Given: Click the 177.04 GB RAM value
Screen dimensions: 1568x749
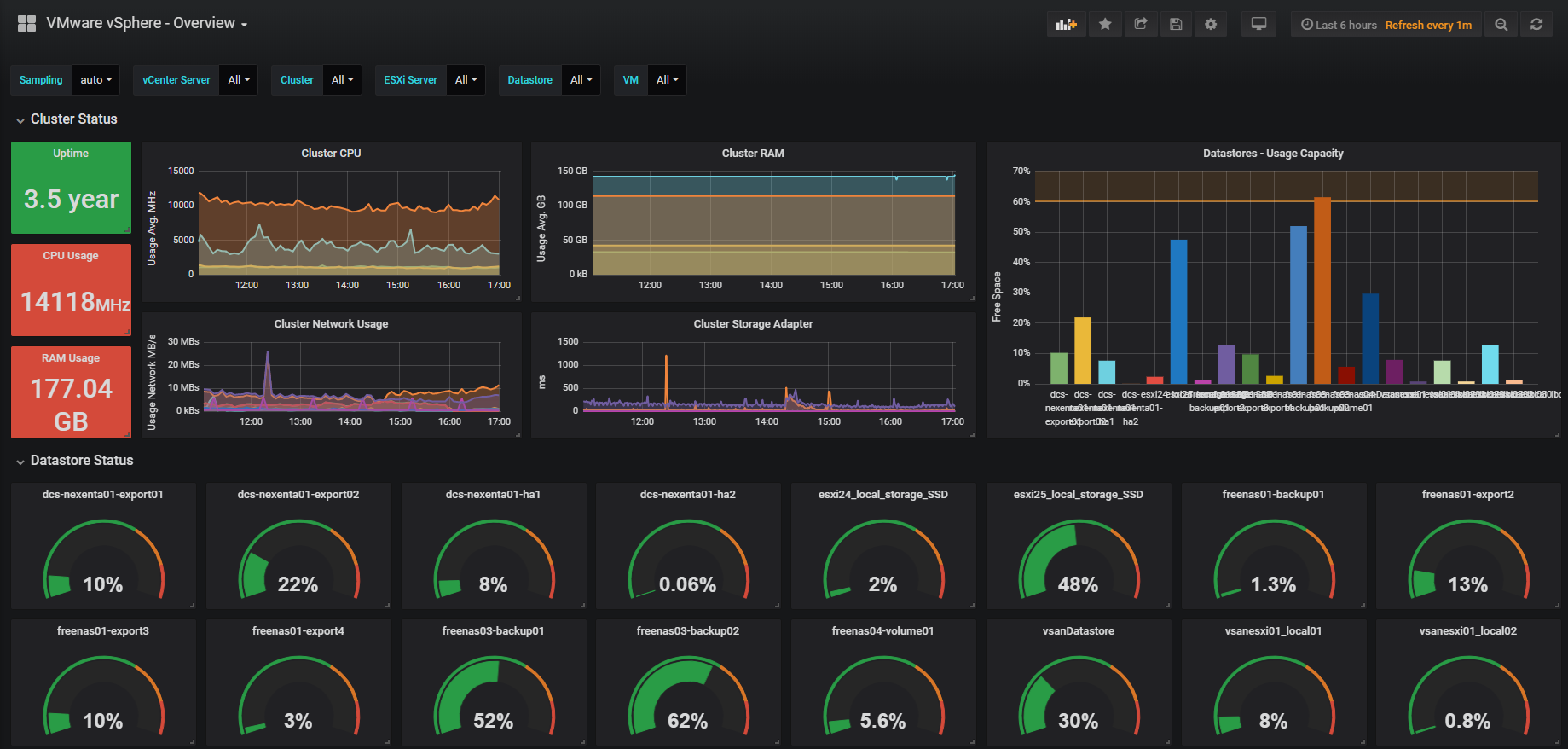Looking at the screenshot, I should [x=71, y=405].
